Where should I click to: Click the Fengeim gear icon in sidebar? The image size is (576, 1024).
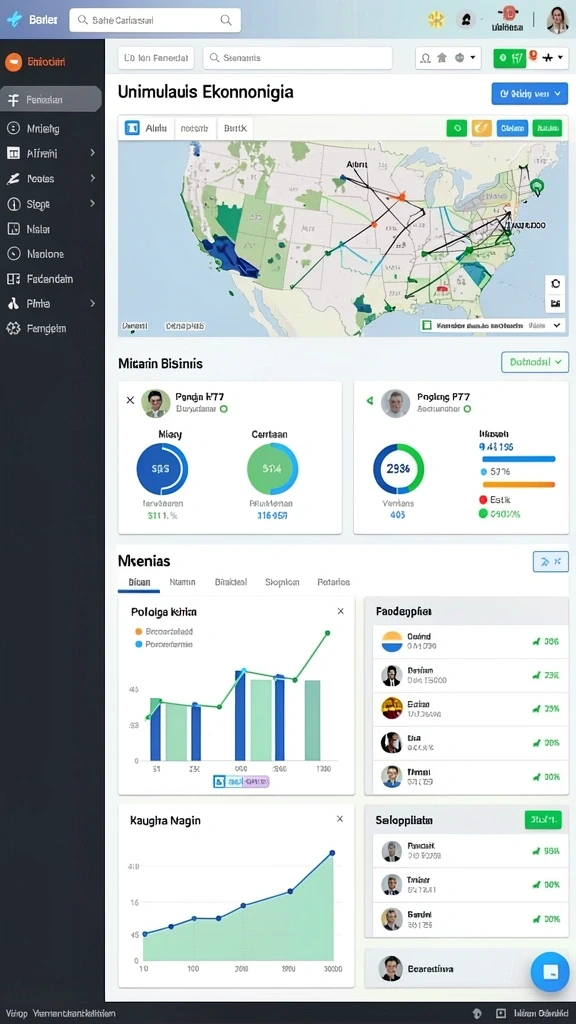13,328
